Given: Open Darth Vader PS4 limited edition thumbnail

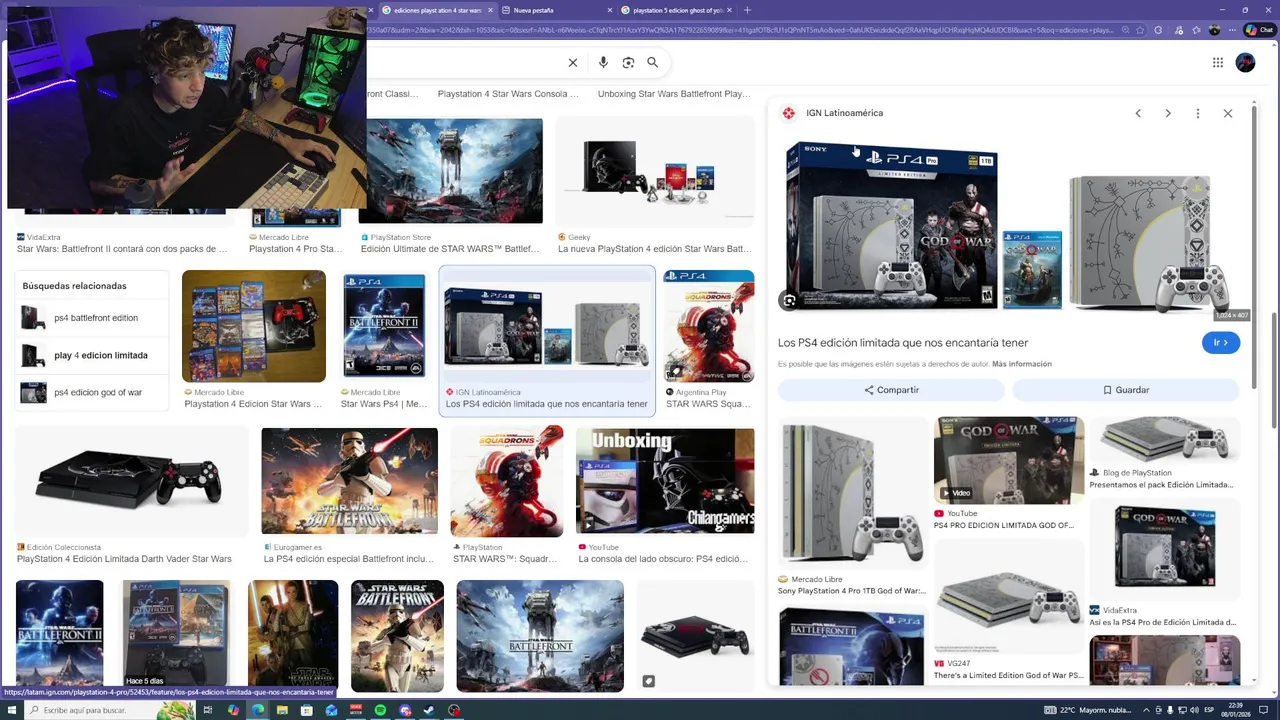Looking at the screenshot, I should point(131,482).
